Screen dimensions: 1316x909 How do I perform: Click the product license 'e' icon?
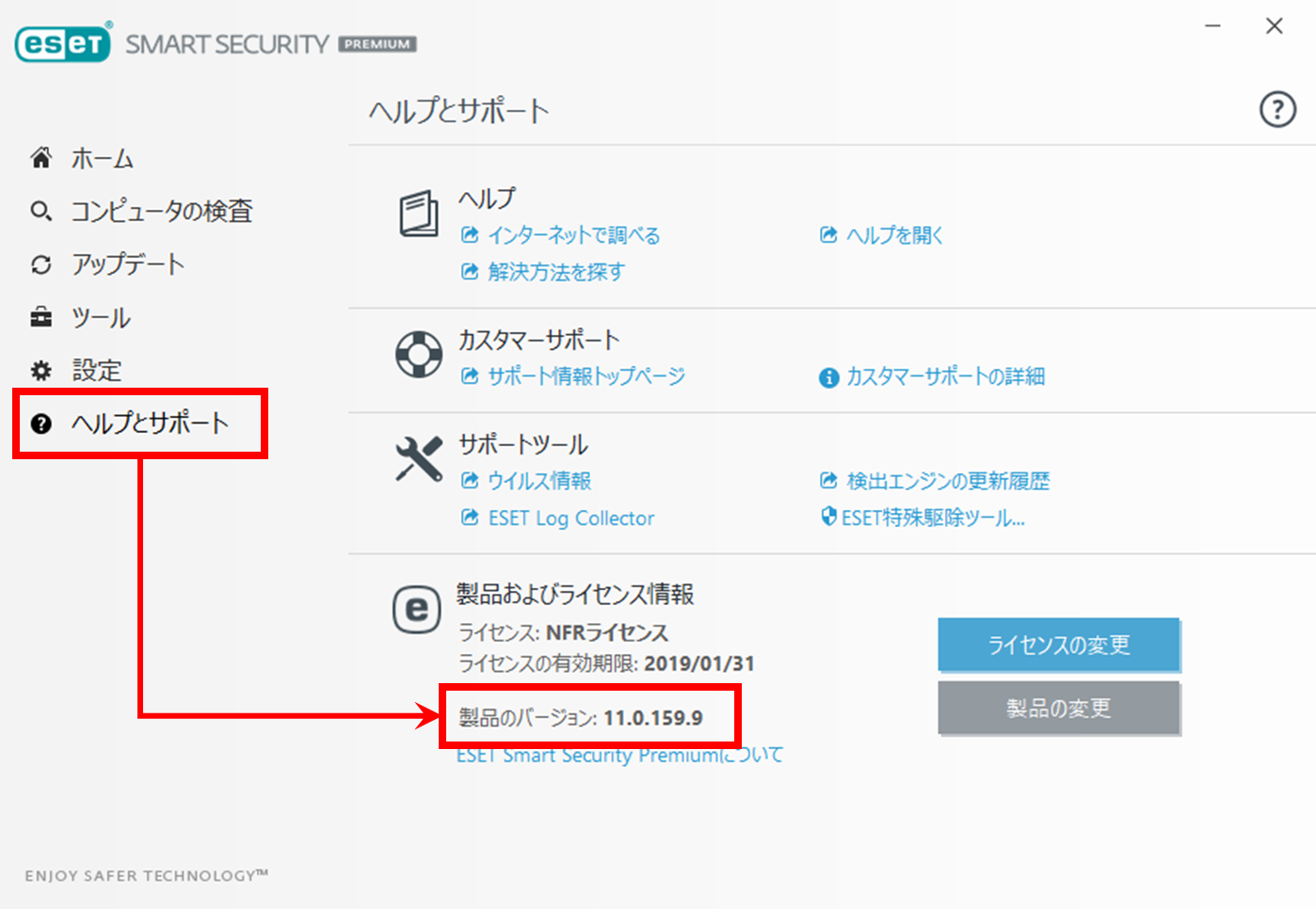click(416, 610)
